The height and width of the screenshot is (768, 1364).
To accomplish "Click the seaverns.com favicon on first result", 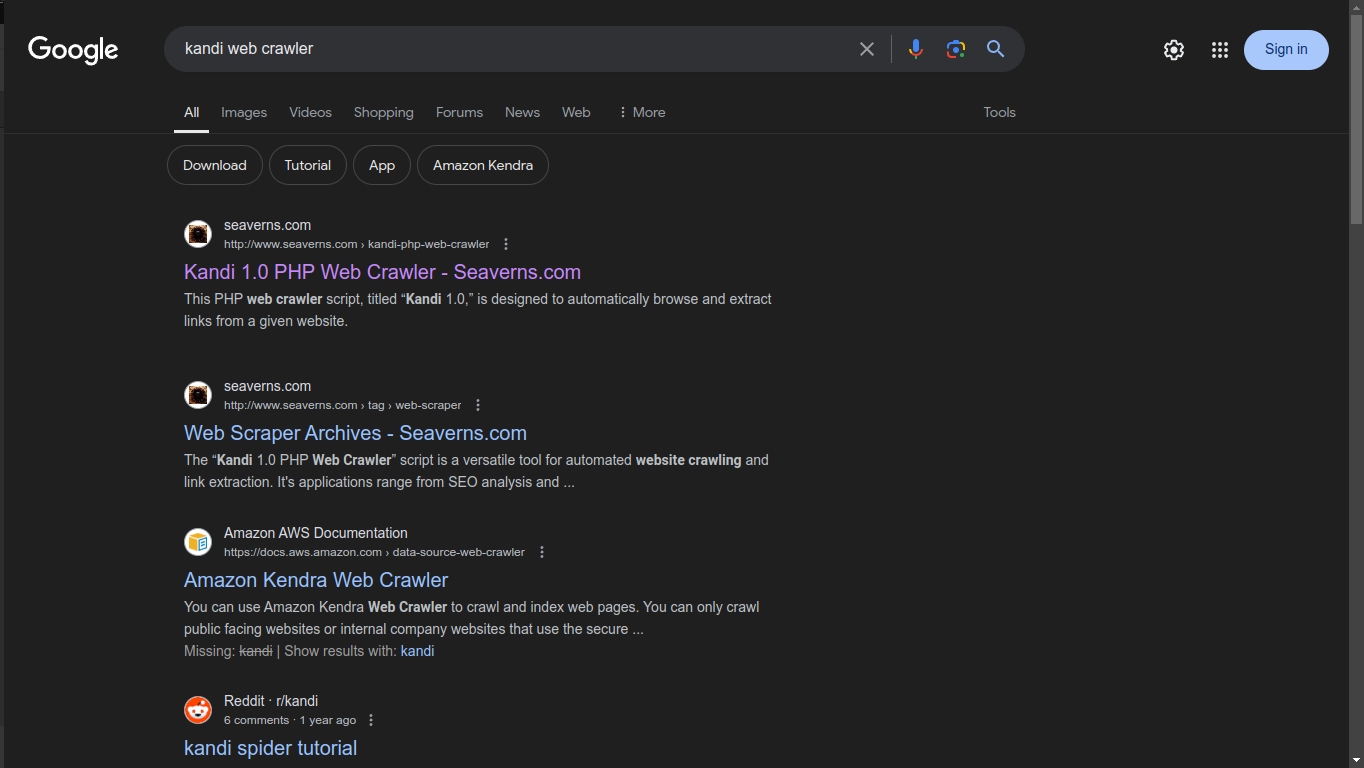I will coord(198,234).
